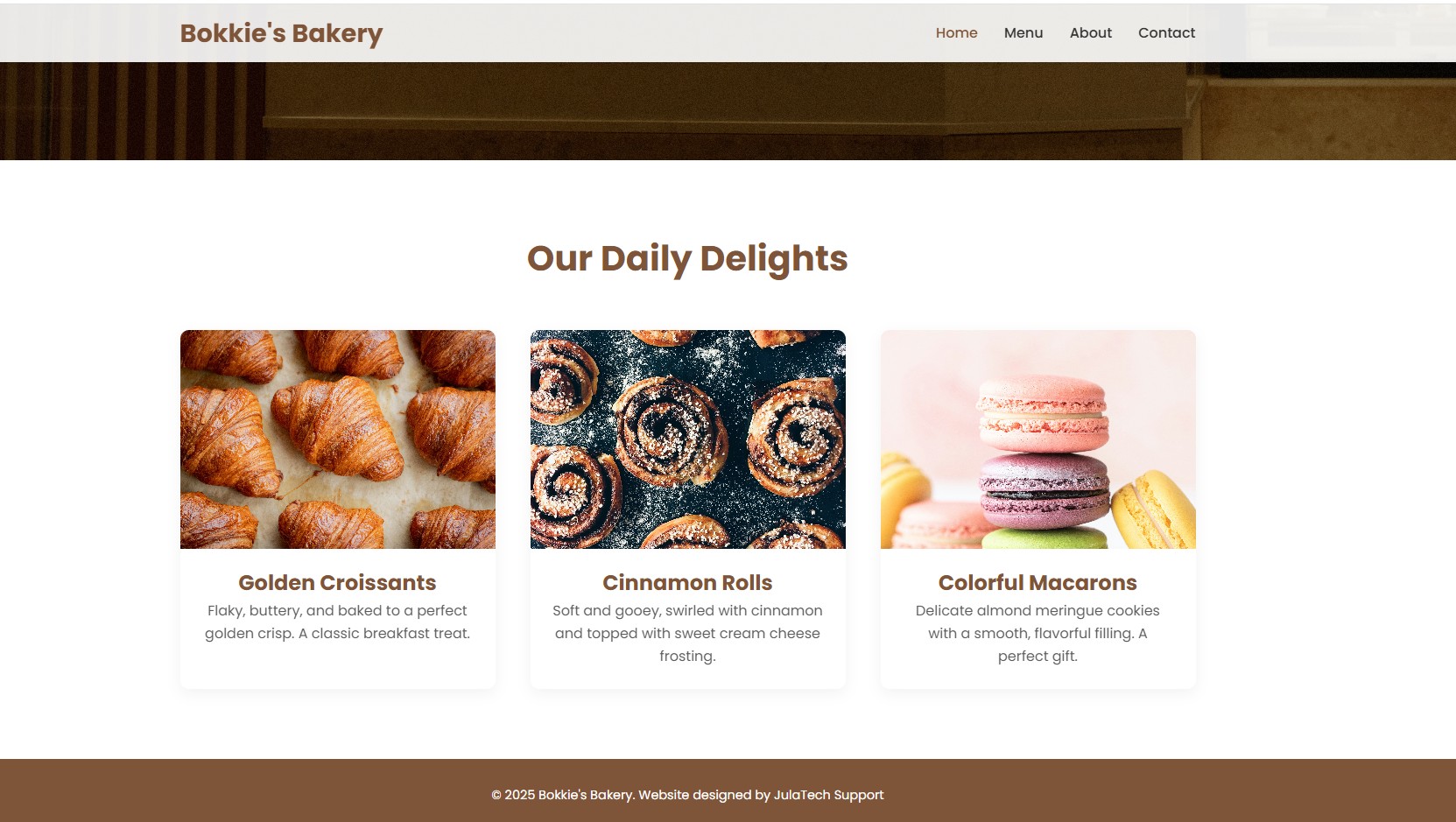Click the JulaTech Support footer credit
This screenshot has height=822, width=1456.
coord(828,795)
